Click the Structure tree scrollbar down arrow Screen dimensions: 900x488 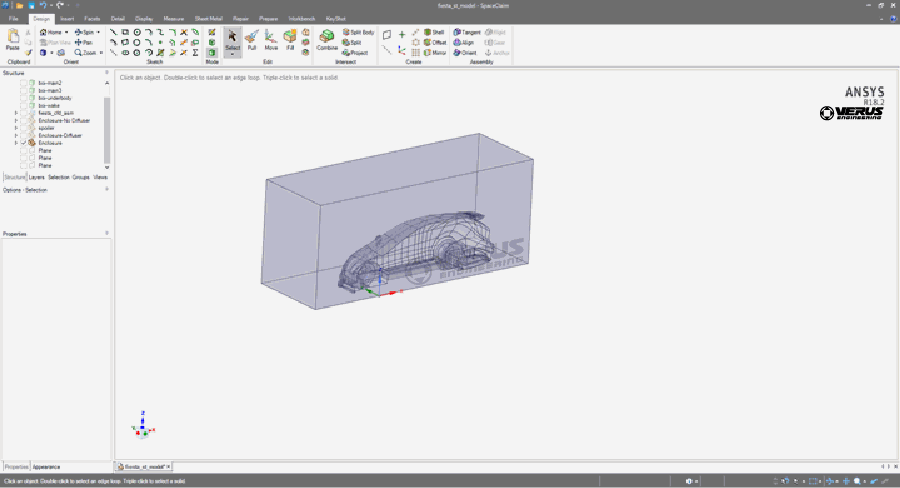coord(107,167)
